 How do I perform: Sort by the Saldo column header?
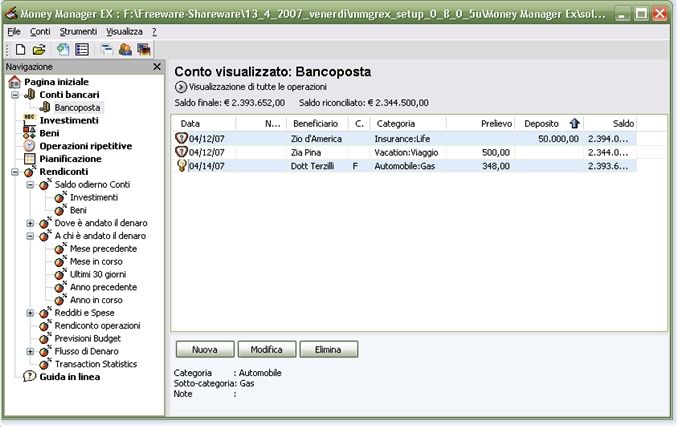click(610, 123)
